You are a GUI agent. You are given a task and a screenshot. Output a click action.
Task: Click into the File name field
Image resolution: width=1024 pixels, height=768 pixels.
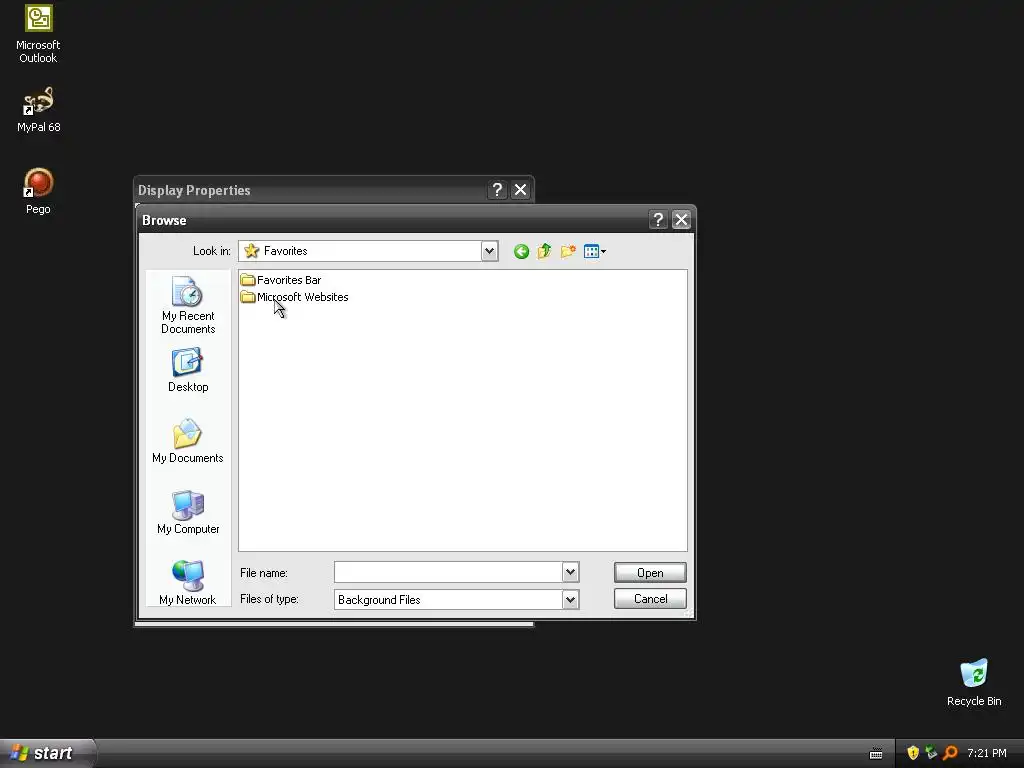click(x=448, y=573)
